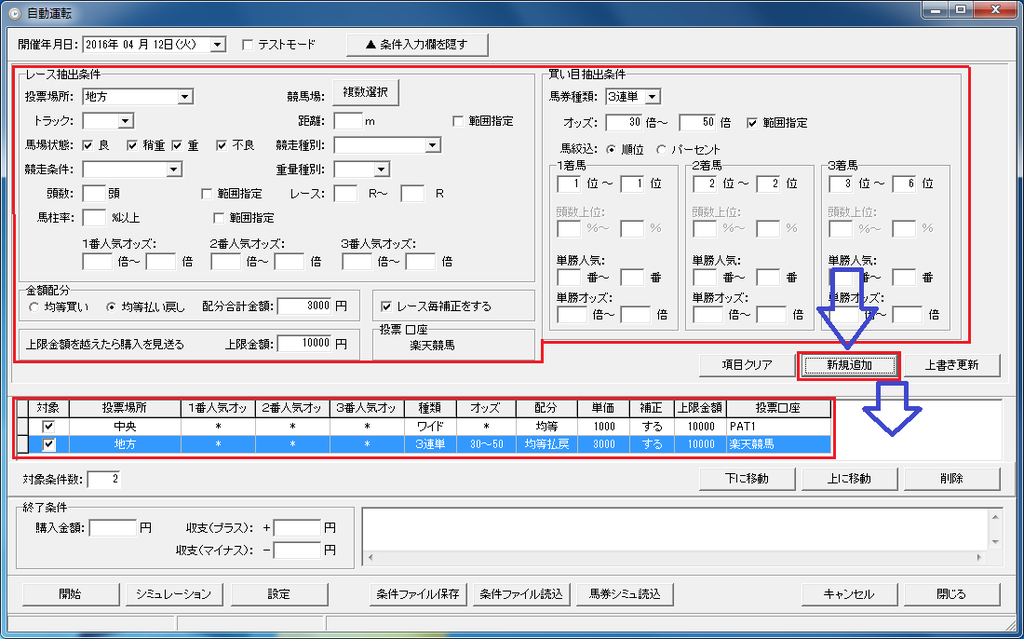Image resolution: width=1024 pixels, height=639 pixels.
Task: Click the オッズ minimum field showing 30
Action: coord(624,123)
